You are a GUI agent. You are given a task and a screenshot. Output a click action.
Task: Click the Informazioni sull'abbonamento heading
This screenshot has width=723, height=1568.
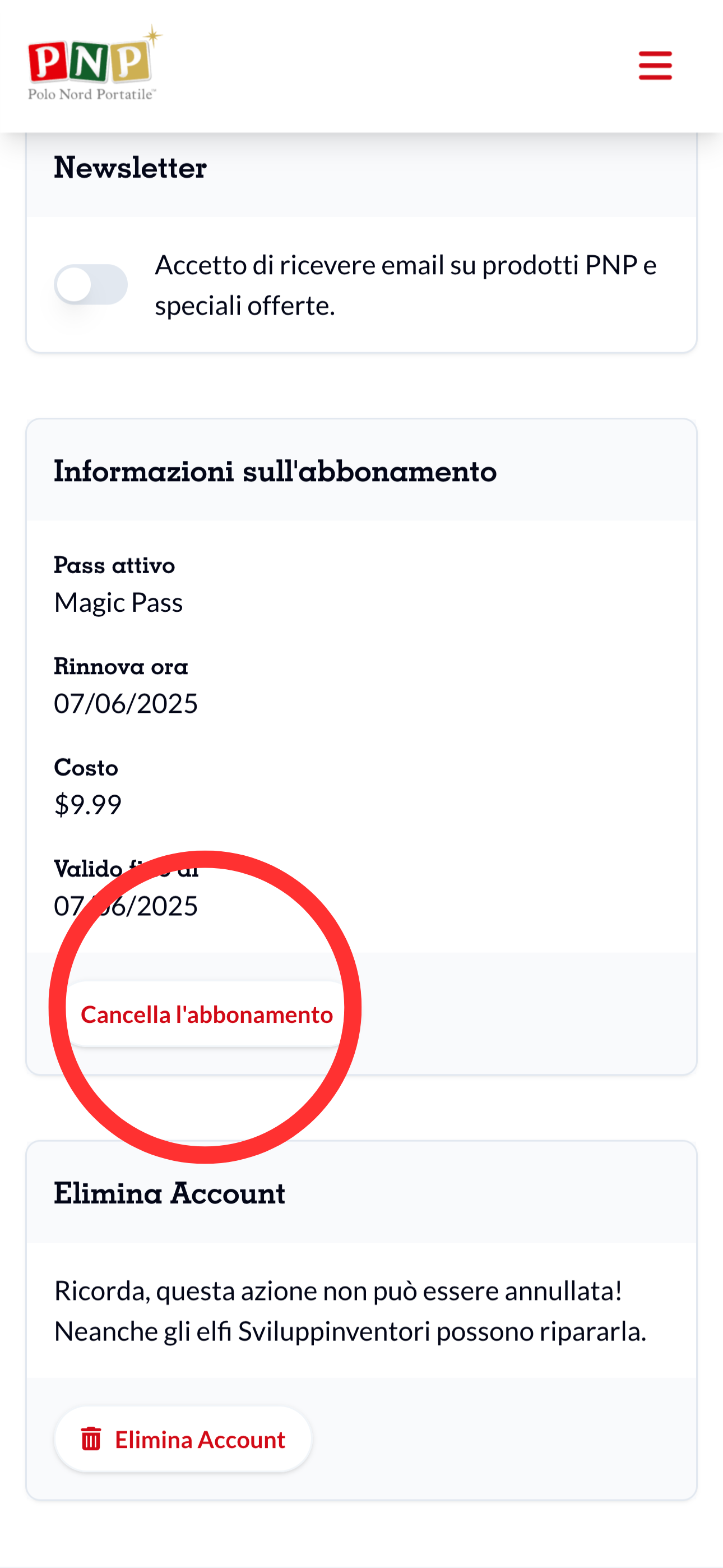click(x=275, y=471)
